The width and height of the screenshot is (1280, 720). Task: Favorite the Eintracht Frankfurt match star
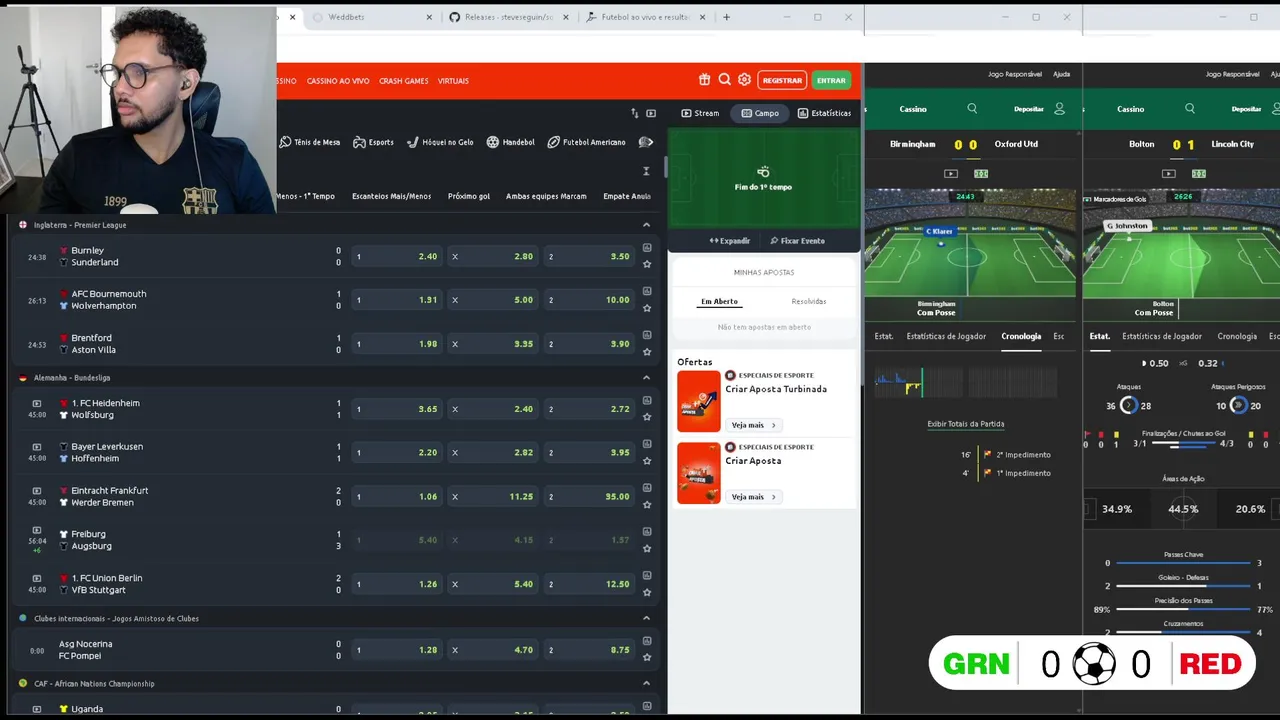pos(647,504)
